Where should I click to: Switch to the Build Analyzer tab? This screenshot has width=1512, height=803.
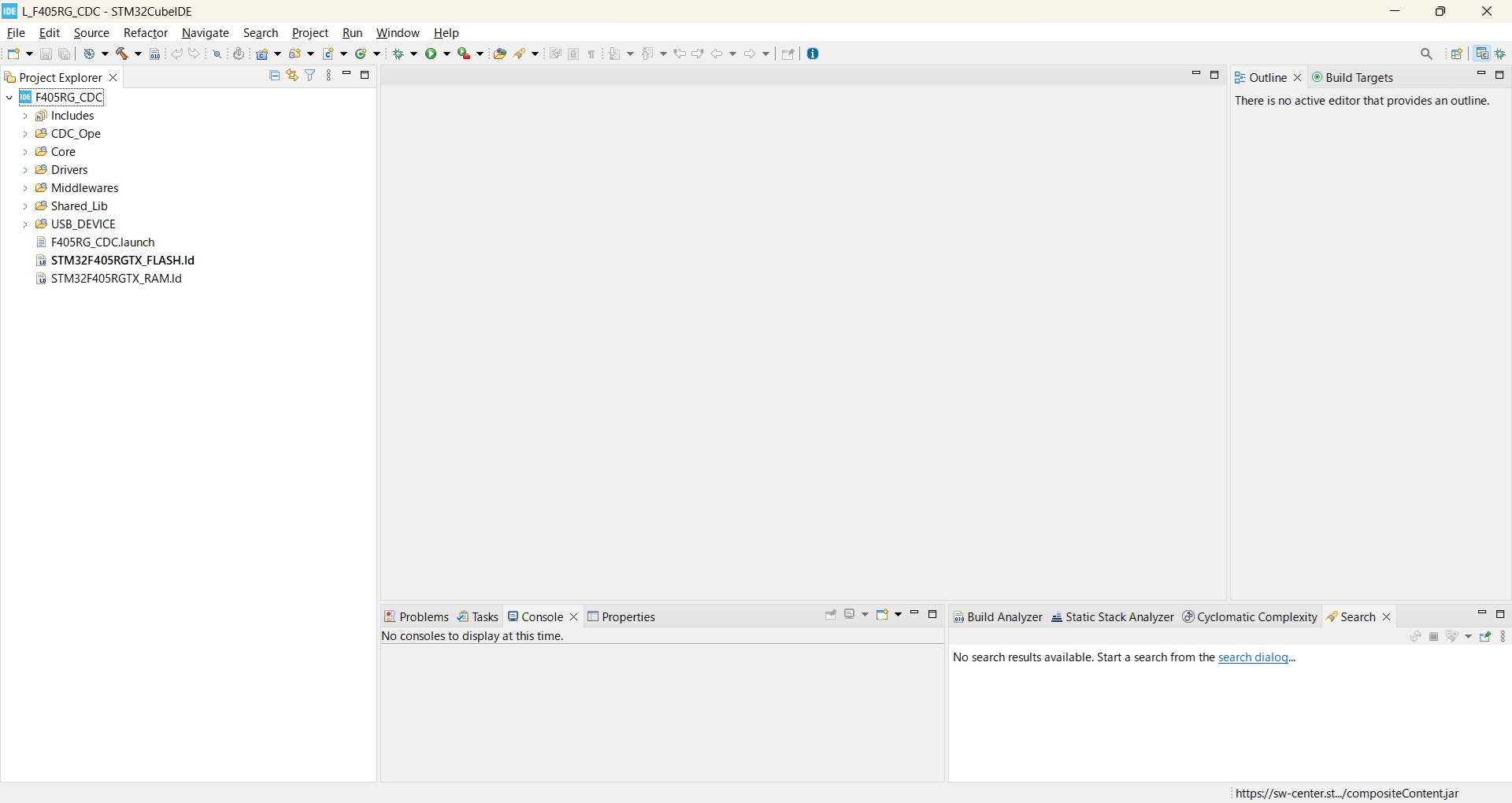pos(998,617)
